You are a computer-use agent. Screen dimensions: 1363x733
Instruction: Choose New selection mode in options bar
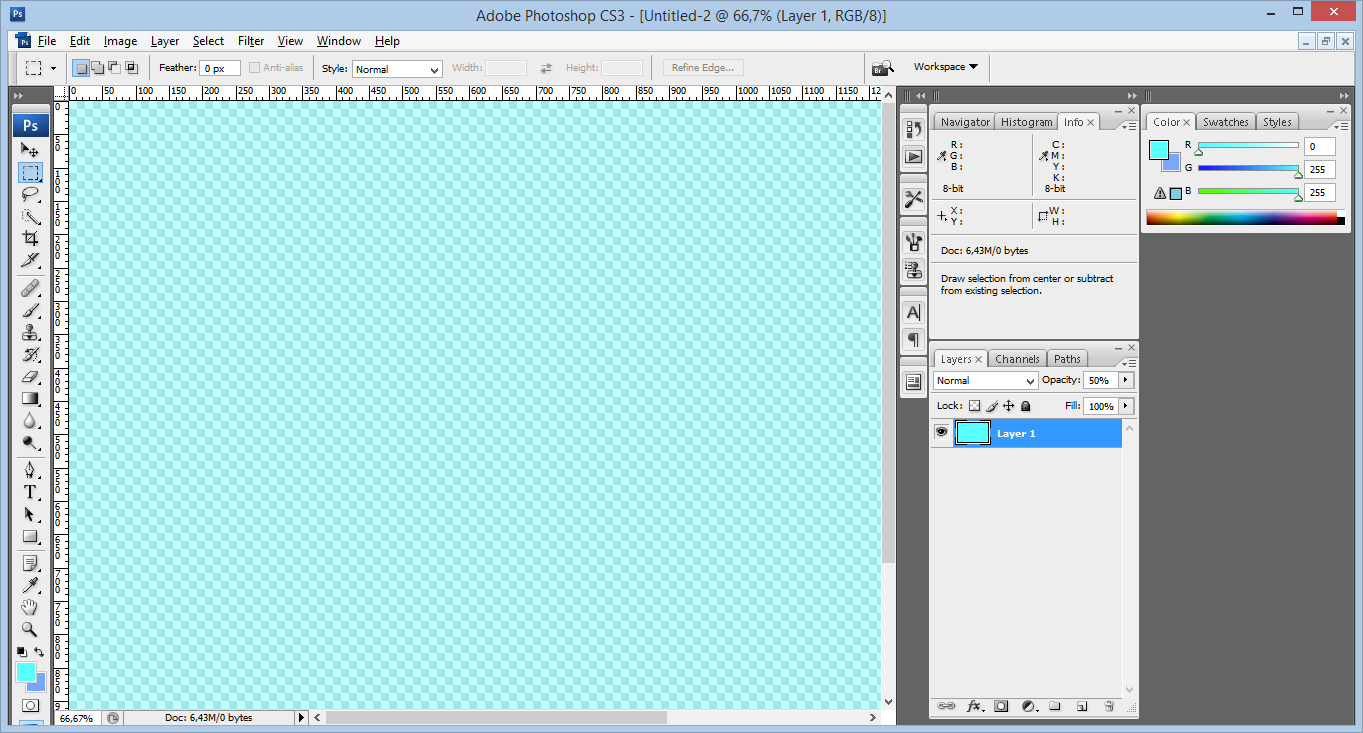[x=80, y=68]
